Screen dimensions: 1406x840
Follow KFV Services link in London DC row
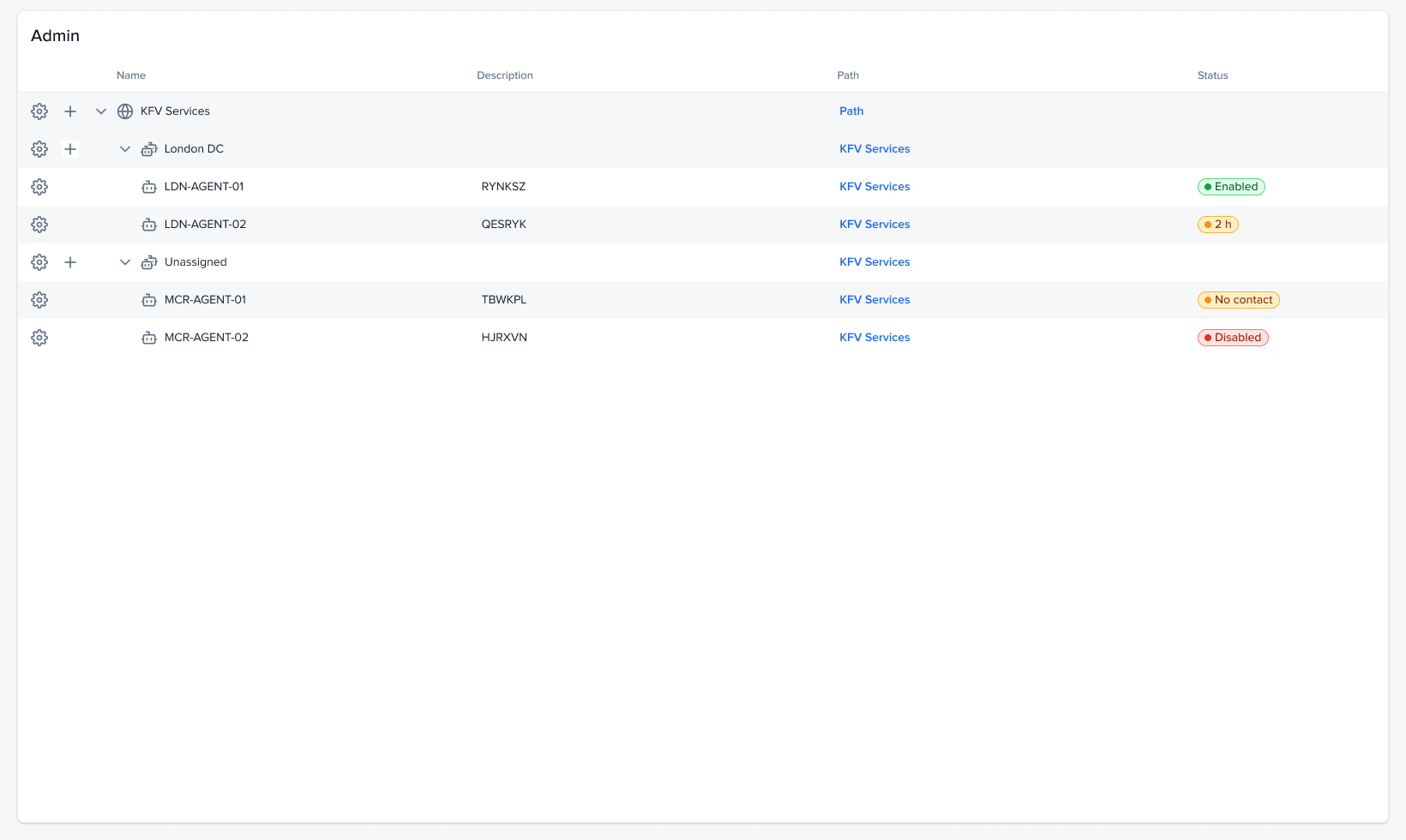tap(874, 149)
